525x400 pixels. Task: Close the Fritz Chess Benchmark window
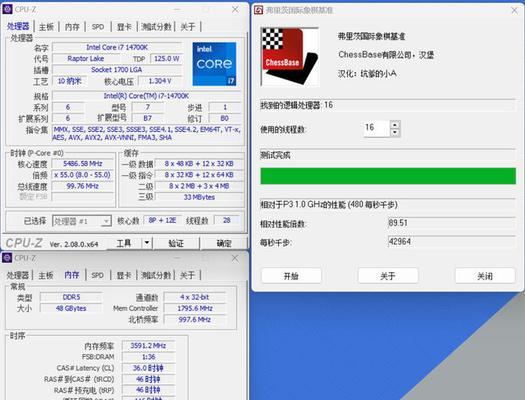[x=514, y=11]
